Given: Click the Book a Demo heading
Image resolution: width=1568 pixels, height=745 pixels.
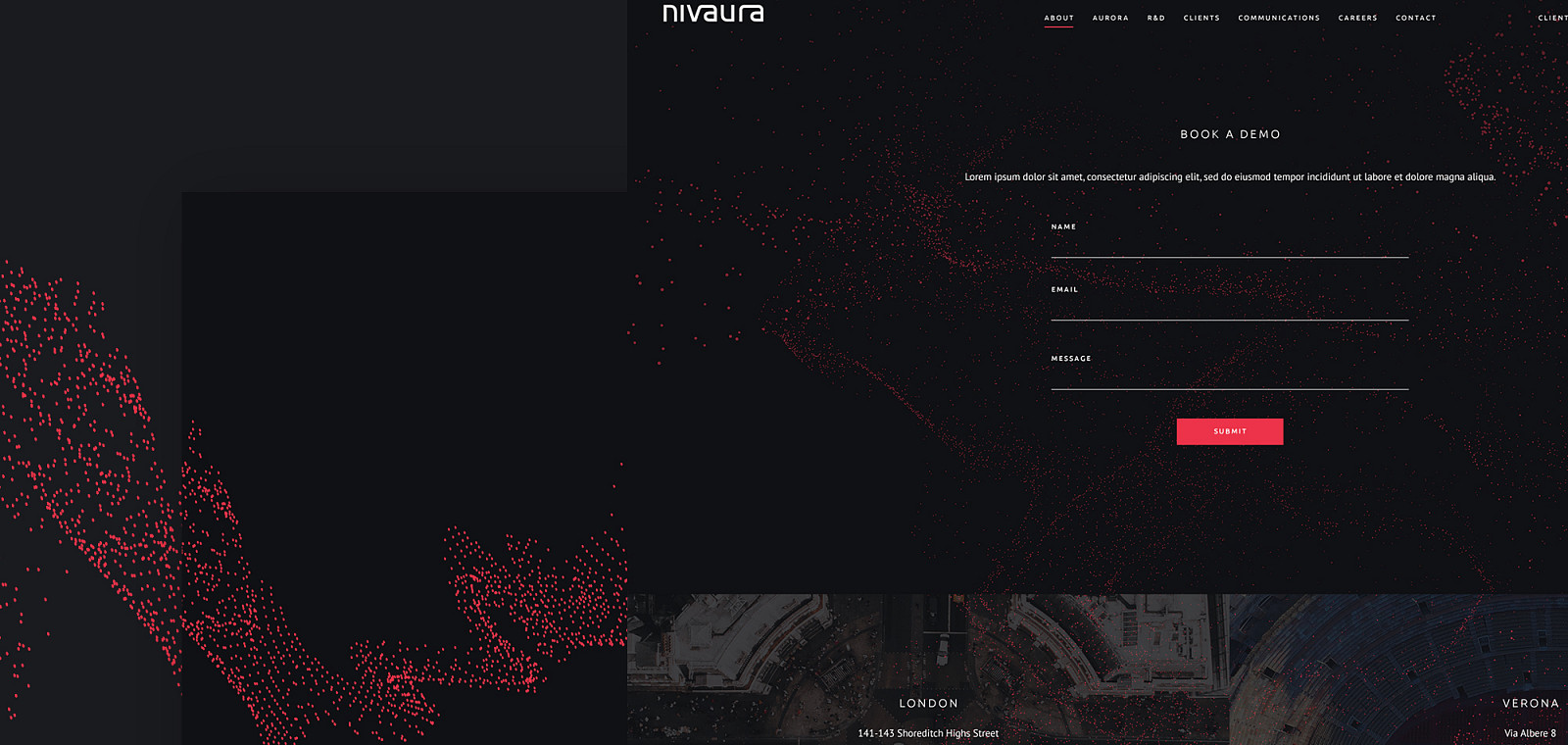Looking at the screenshot, I should 1230,134.
